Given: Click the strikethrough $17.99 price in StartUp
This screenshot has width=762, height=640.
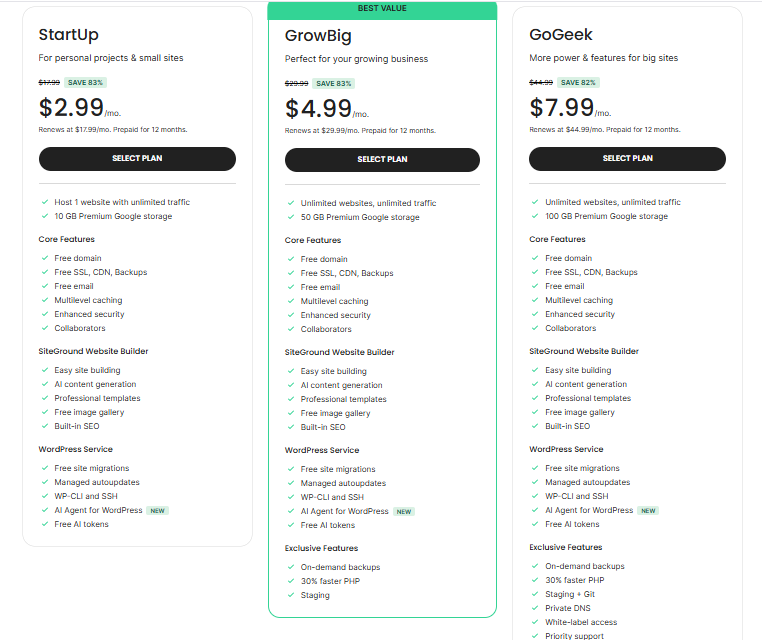Looking at the screenshot, I should pos(49,82).
